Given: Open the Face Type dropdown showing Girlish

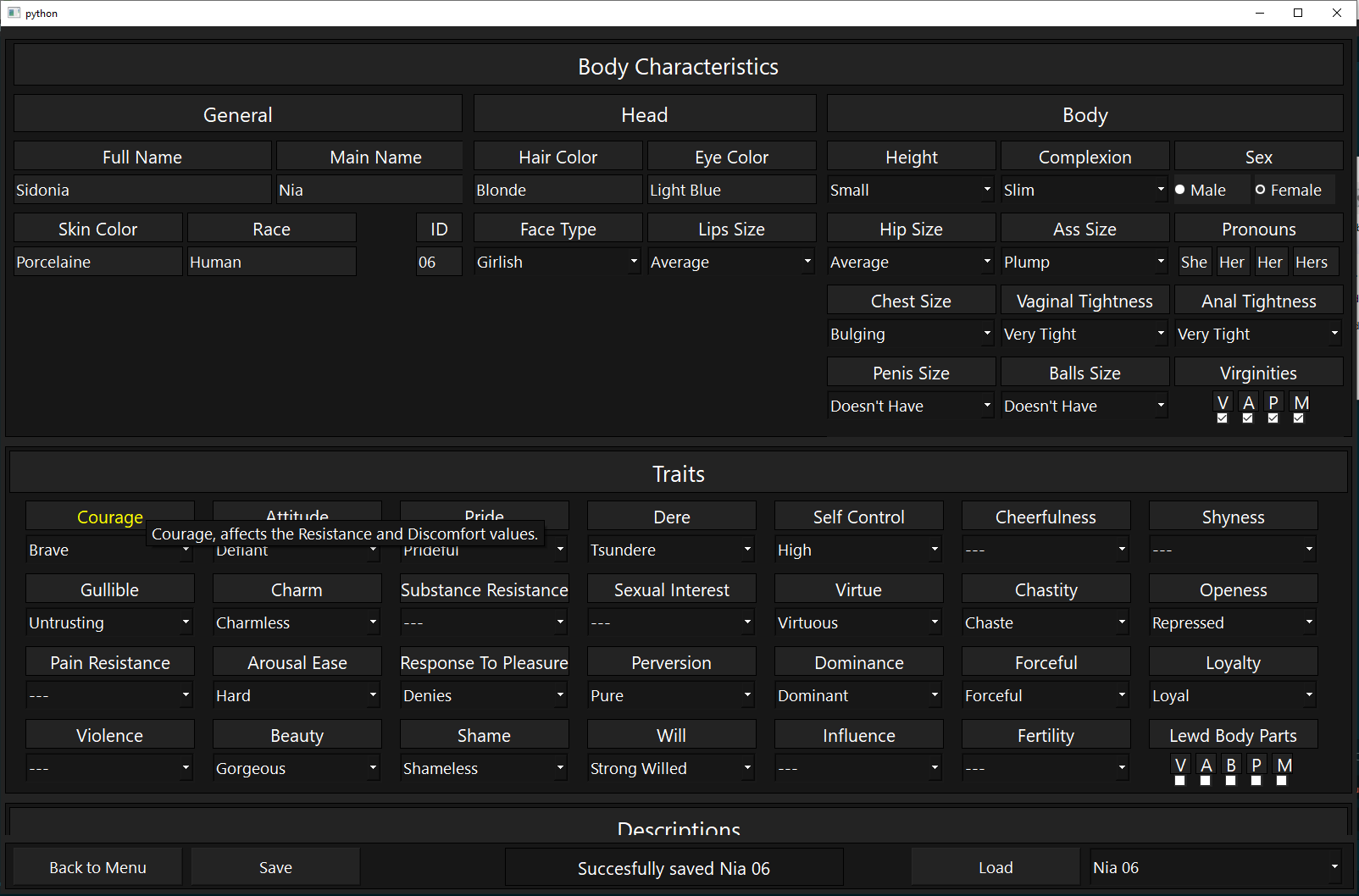Looking at the screenshot, I should [x=557, y=263].
